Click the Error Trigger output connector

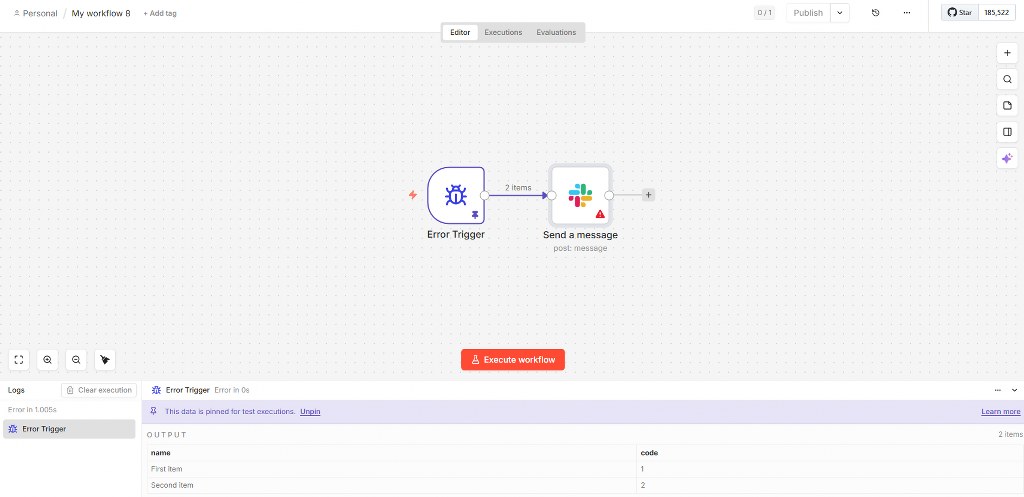click(x=485, y=195)
